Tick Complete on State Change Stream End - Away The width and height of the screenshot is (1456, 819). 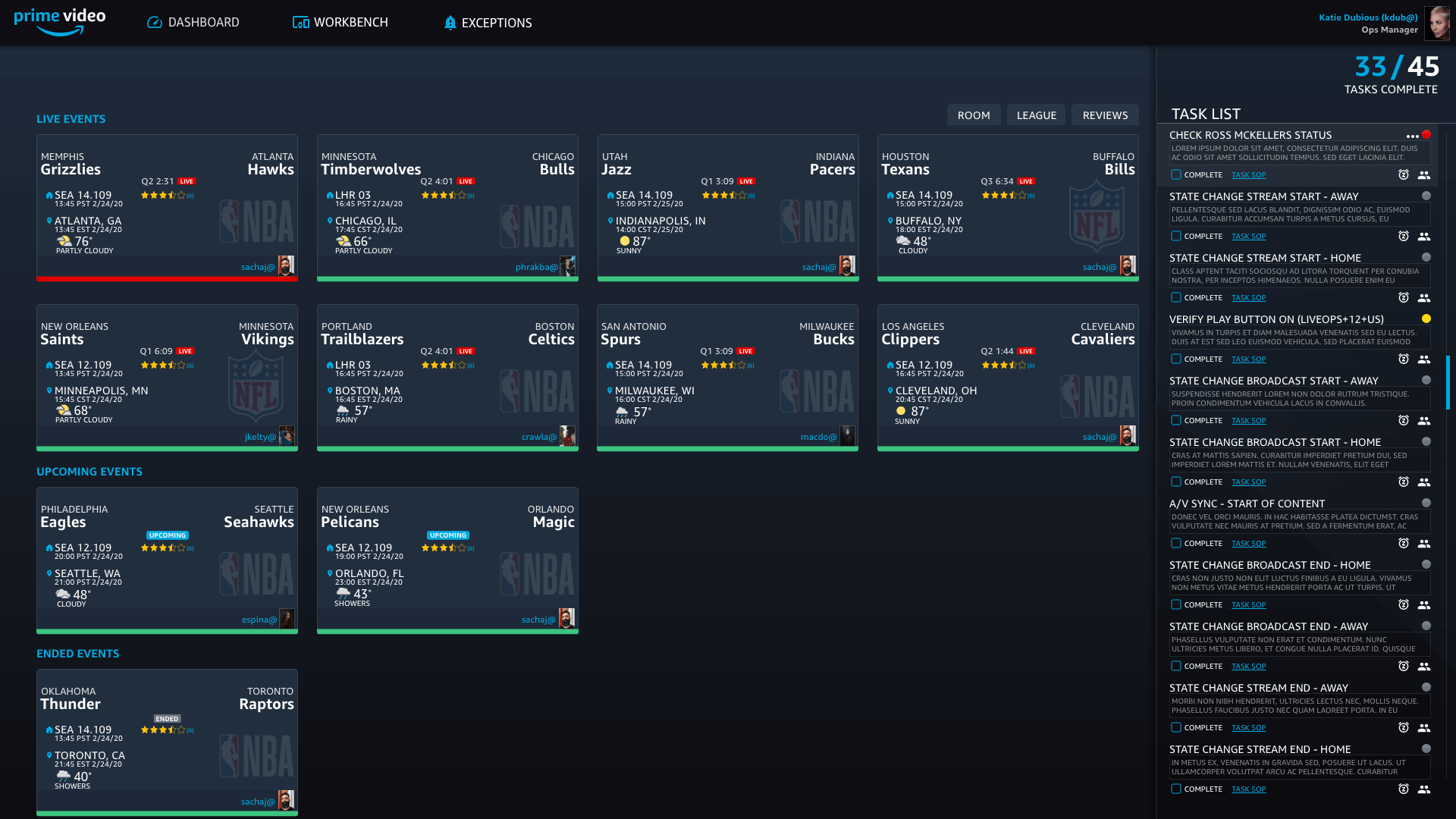tap(1176, 728)
